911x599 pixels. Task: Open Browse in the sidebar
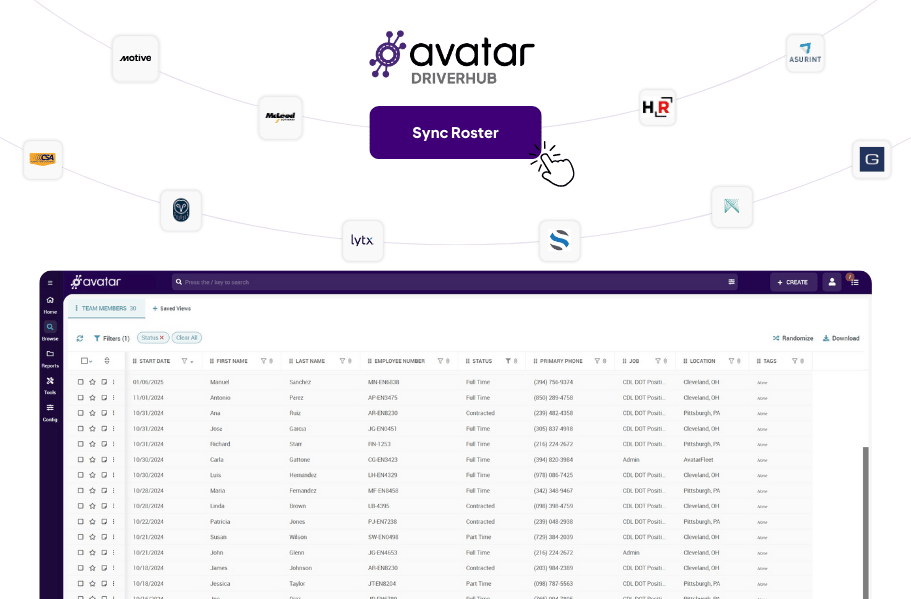tap(50, 331)
